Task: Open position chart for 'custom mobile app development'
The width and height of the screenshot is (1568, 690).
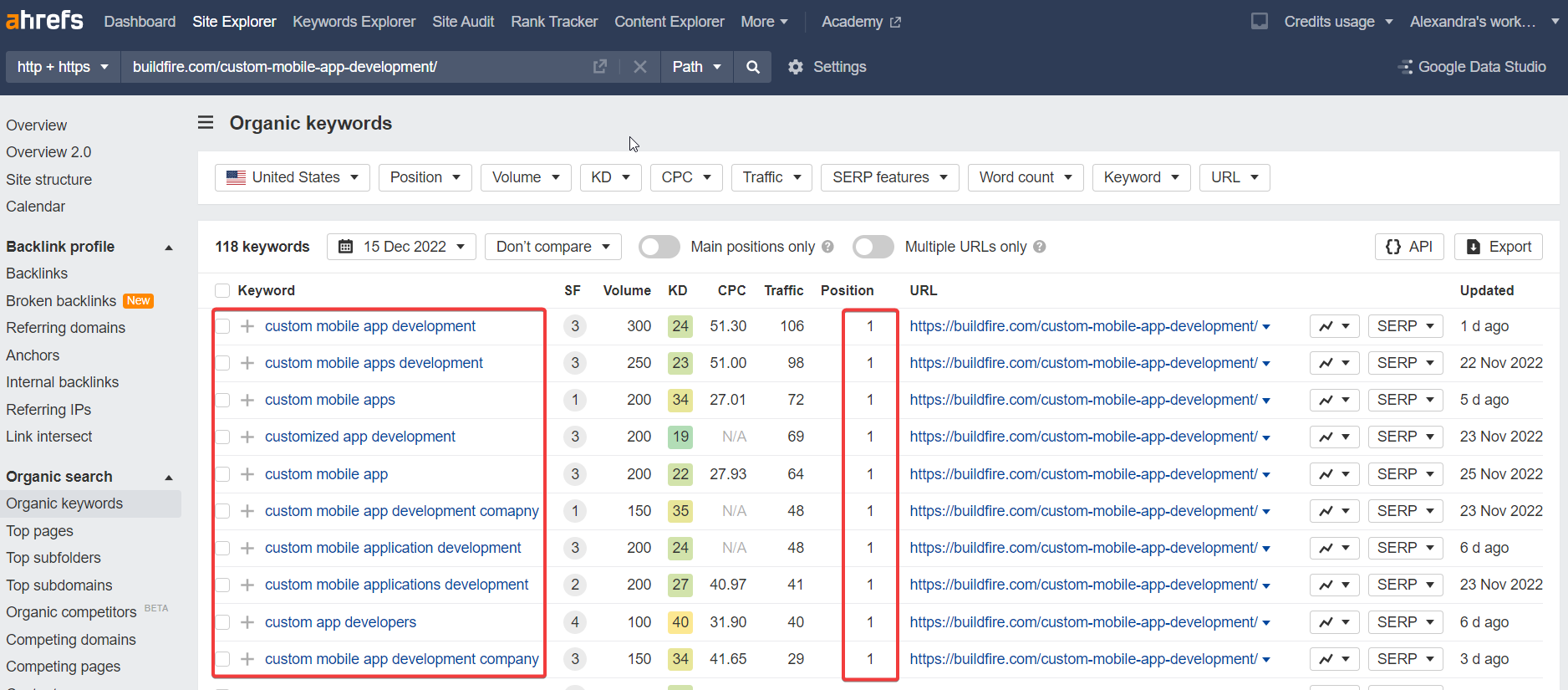Action: tap(1335, 326)
